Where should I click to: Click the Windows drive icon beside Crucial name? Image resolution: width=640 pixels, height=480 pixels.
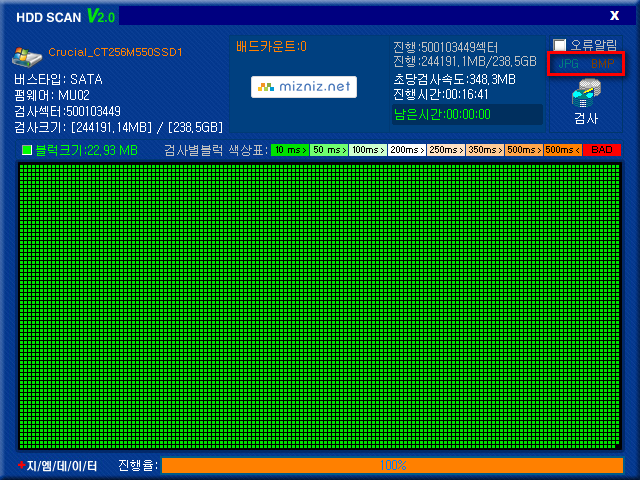coord(27,56)
